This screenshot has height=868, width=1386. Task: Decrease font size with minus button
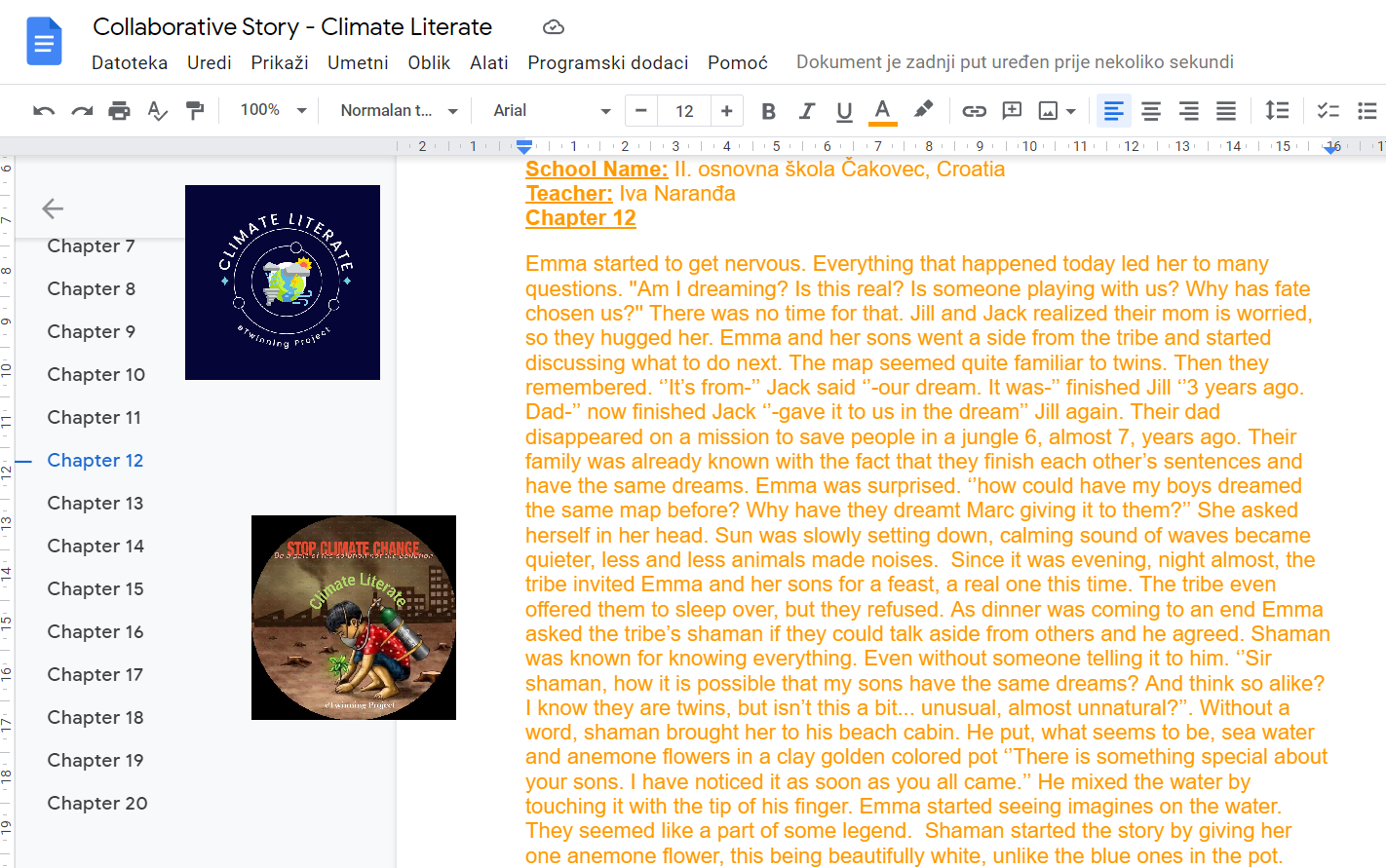(640, 111)
